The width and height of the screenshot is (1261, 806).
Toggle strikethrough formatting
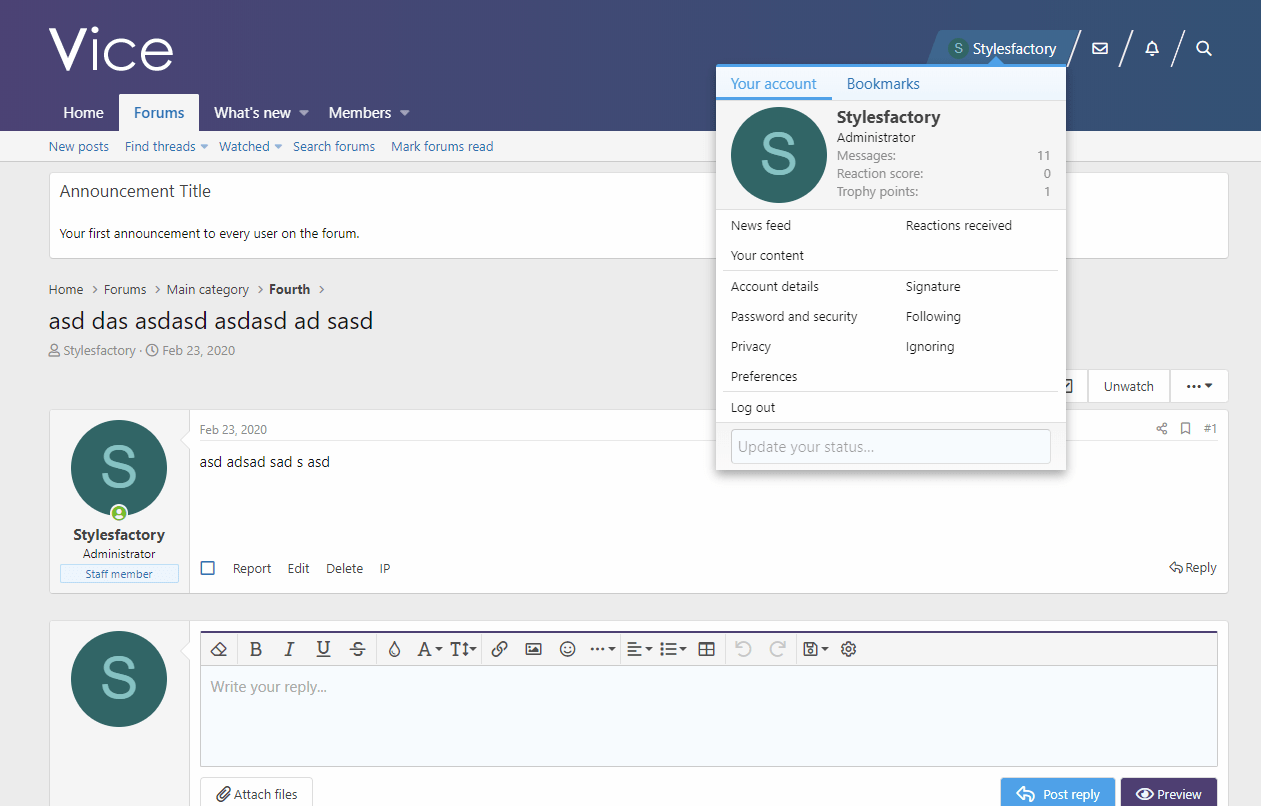pos(358,649)
